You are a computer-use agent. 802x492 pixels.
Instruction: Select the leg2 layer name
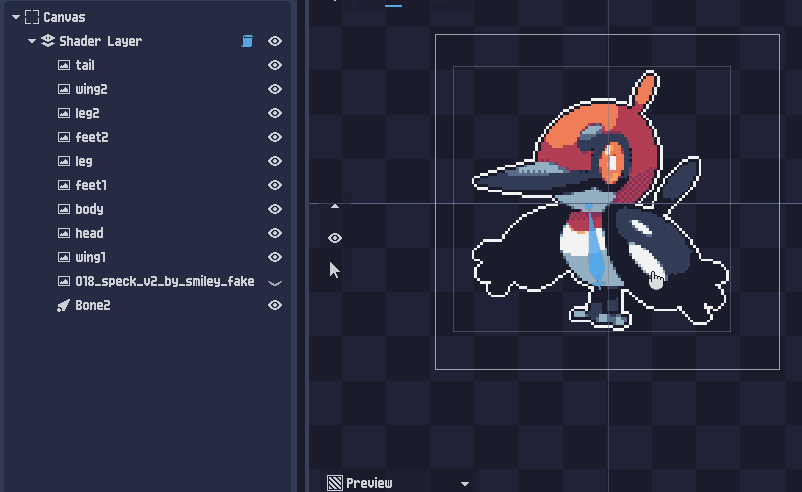tap(87, 113)
